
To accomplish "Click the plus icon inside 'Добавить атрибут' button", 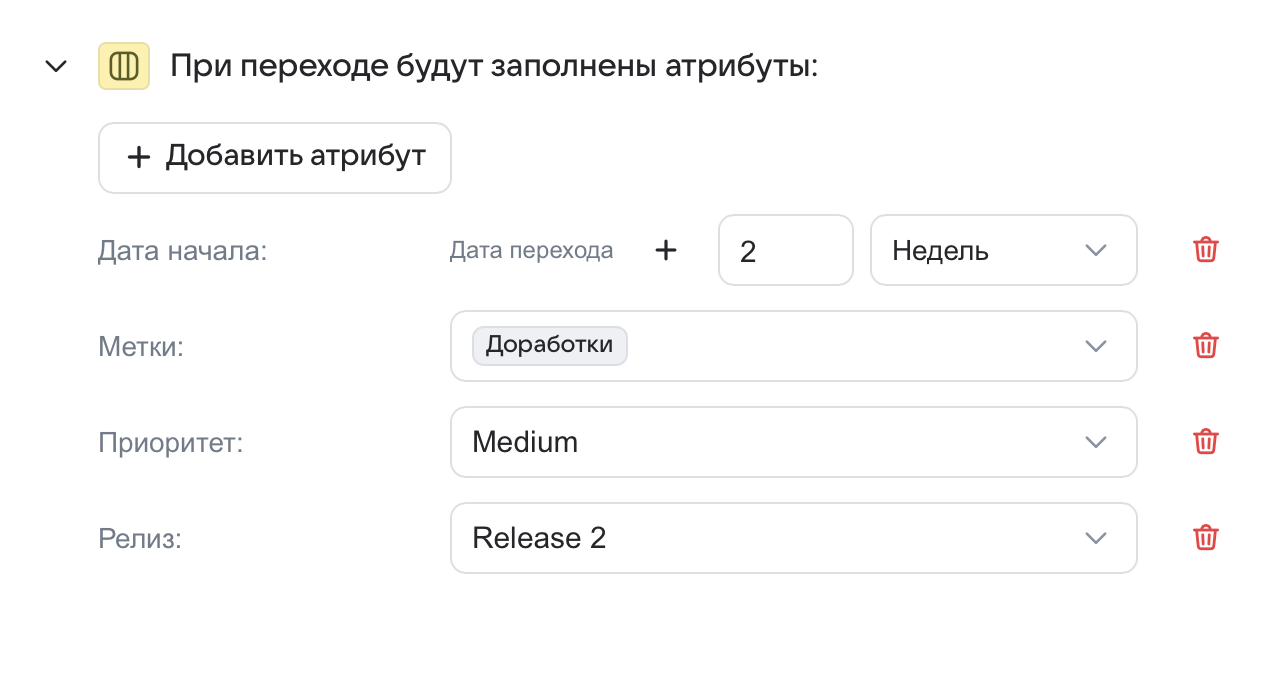I will [x=139, y=157].
